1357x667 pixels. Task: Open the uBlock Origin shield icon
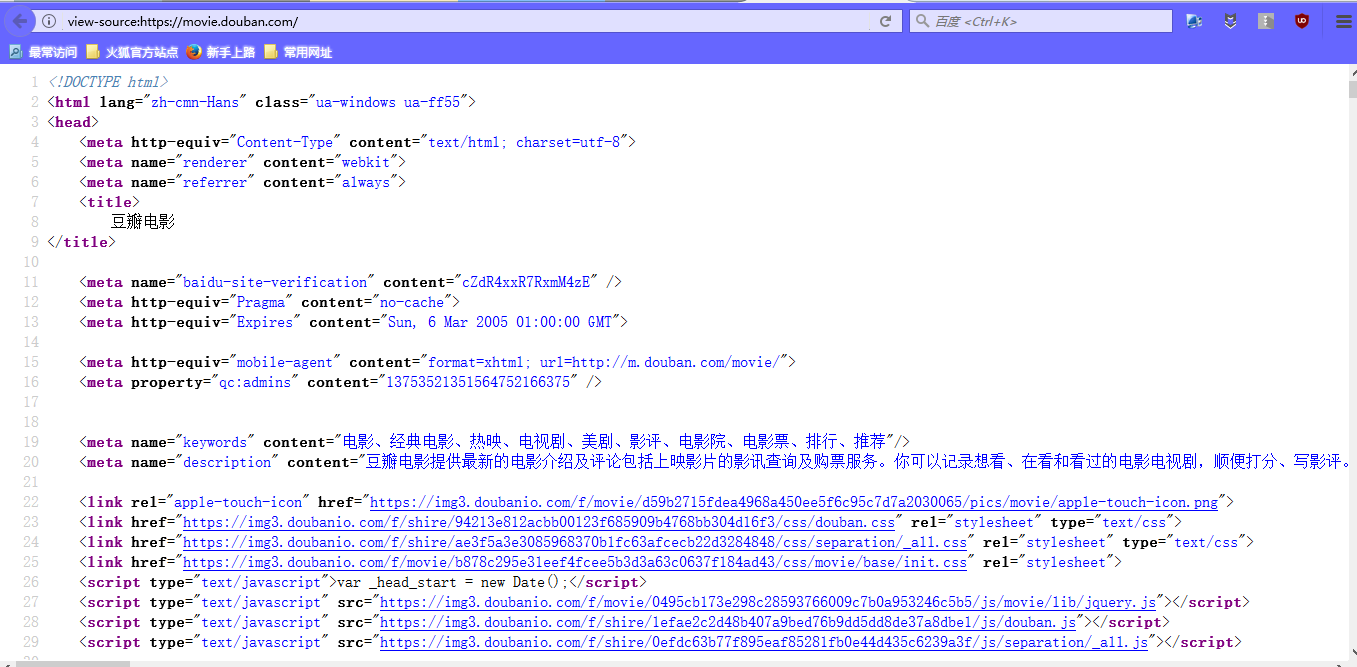[x=1301, y=21]
